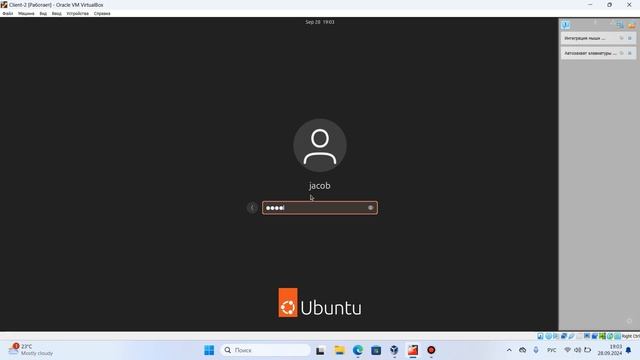Click the optical disk status icon
Image resolution: width=640 pixels, height=360 pixels.
(548, 336)
